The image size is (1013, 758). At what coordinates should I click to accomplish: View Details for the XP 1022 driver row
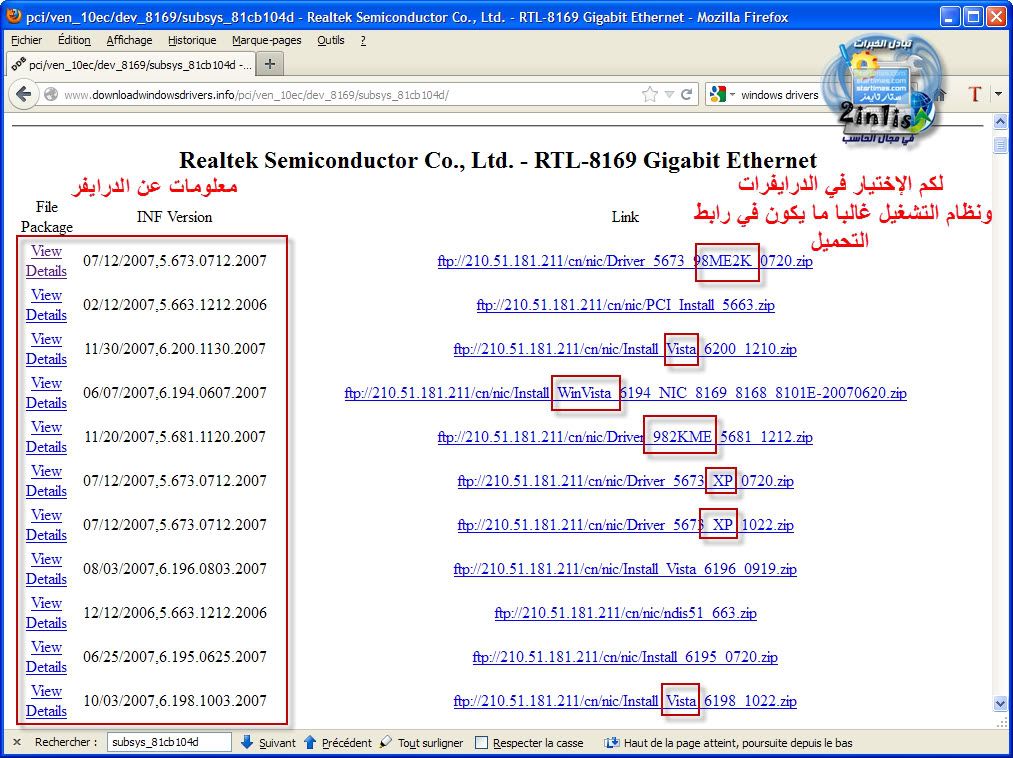click(47, 525)
